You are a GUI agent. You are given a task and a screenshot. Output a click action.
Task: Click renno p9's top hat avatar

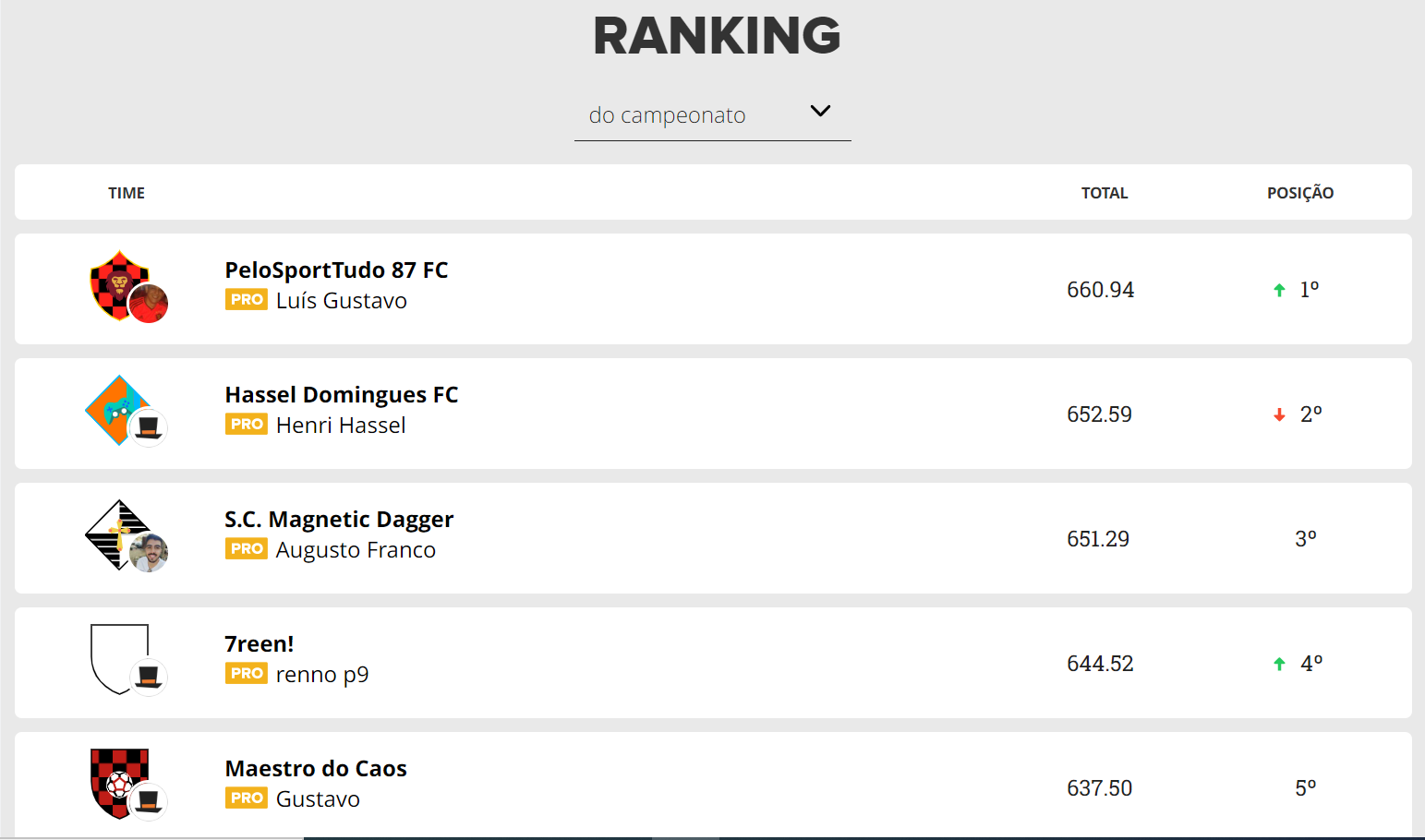149,678
